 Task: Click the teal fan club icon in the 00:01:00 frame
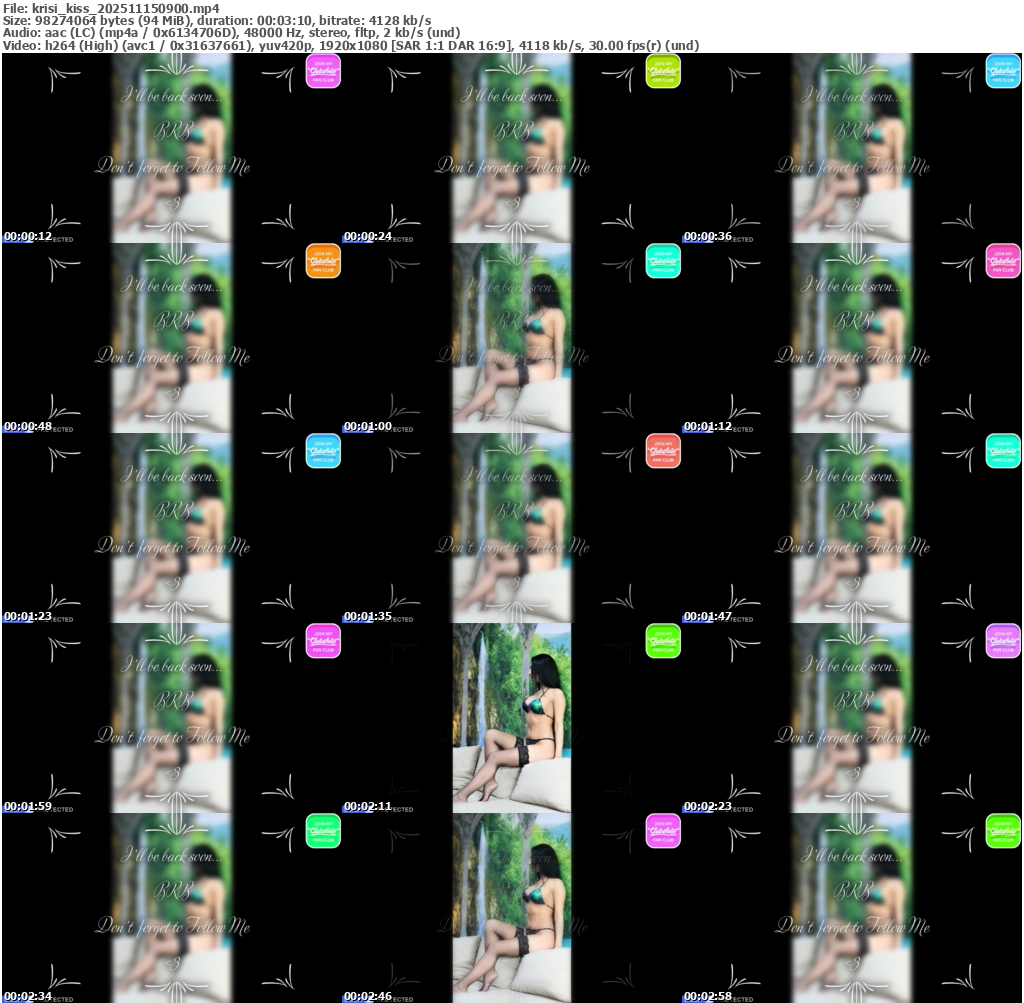[663, 261]
